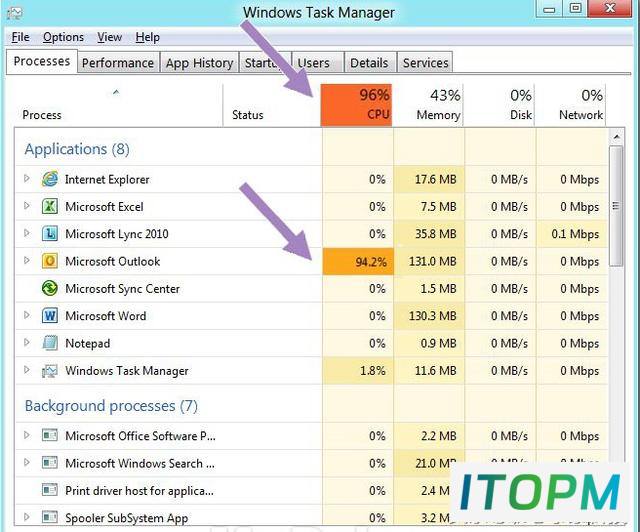
Task: Sort by the 43% Memory column
Action: coord(428,105)
